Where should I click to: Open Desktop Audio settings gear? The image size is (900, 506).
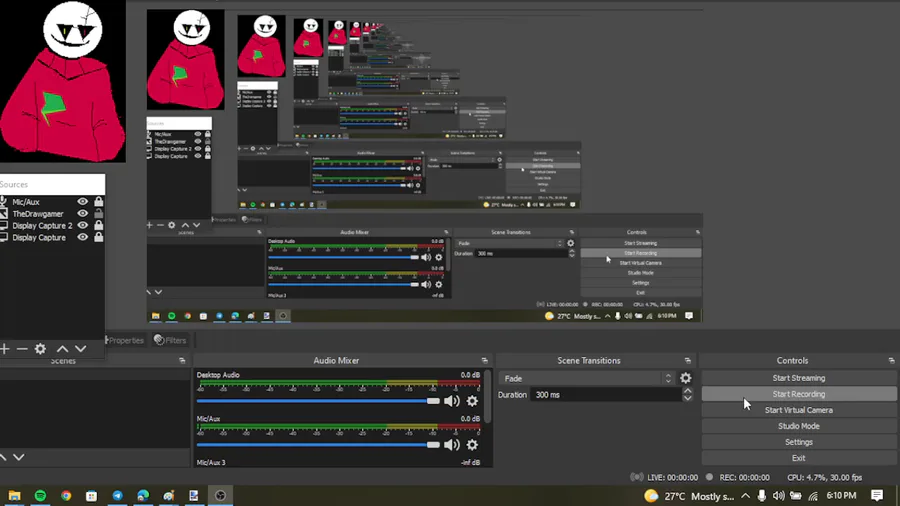coord(472,401)
